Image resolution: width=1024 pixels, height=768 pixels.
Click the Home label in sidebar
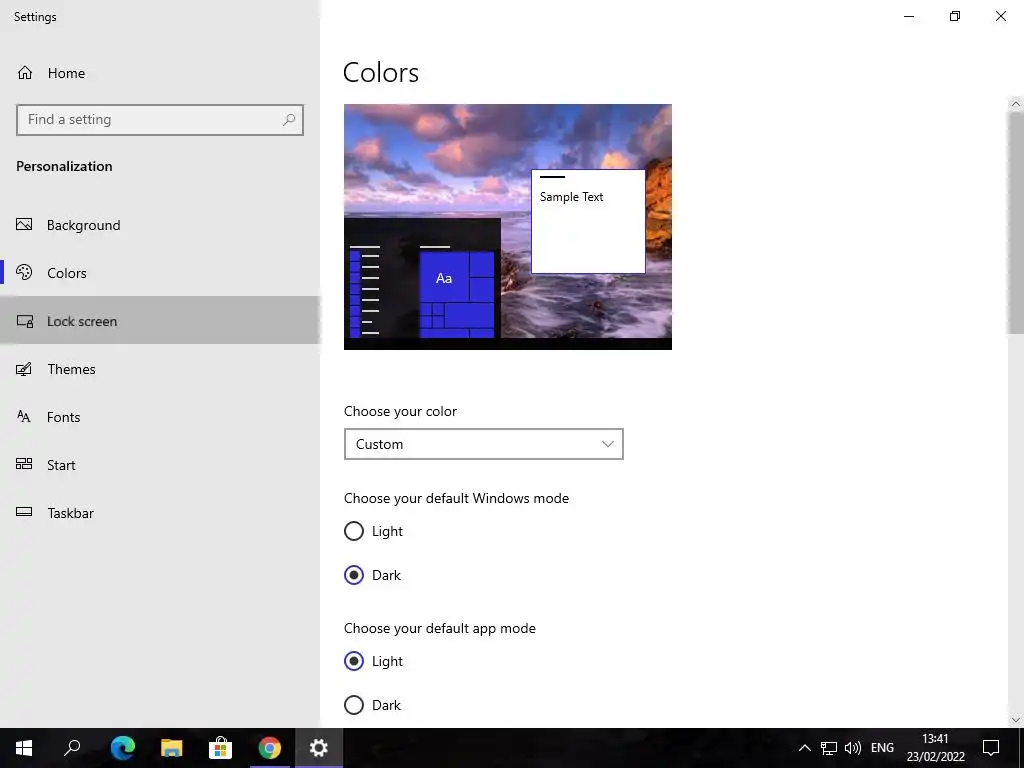click(x=66, y=73)
